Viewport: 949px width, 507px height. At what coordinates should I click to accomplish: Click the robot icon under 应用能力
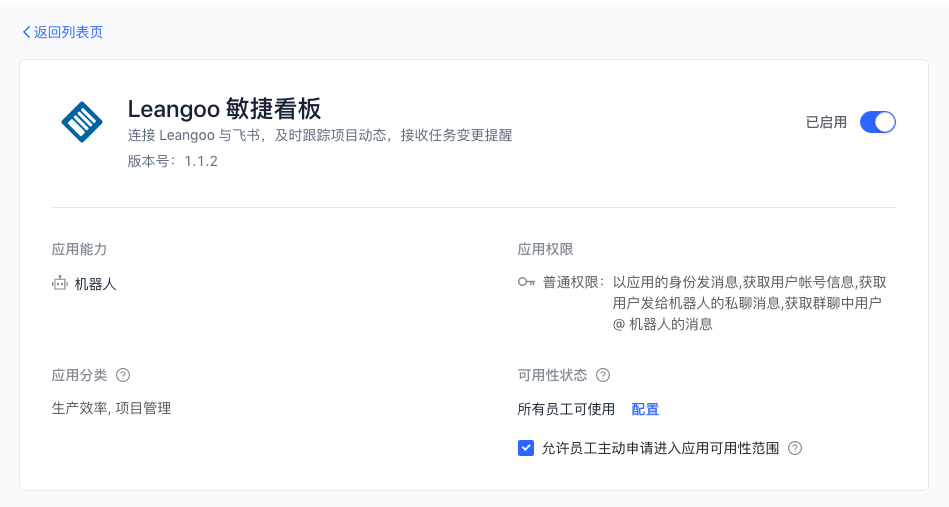coord(59,284)
